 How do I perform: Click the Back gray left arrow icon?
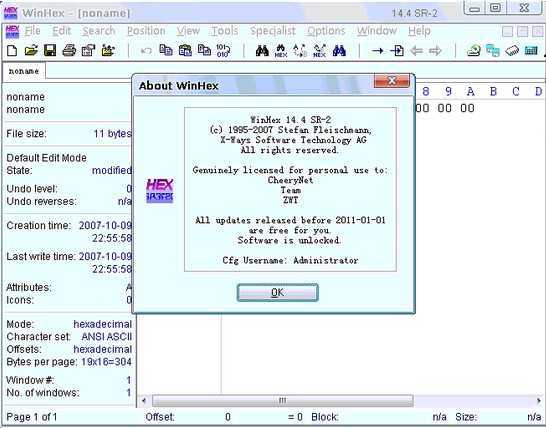tap(416, 51)
